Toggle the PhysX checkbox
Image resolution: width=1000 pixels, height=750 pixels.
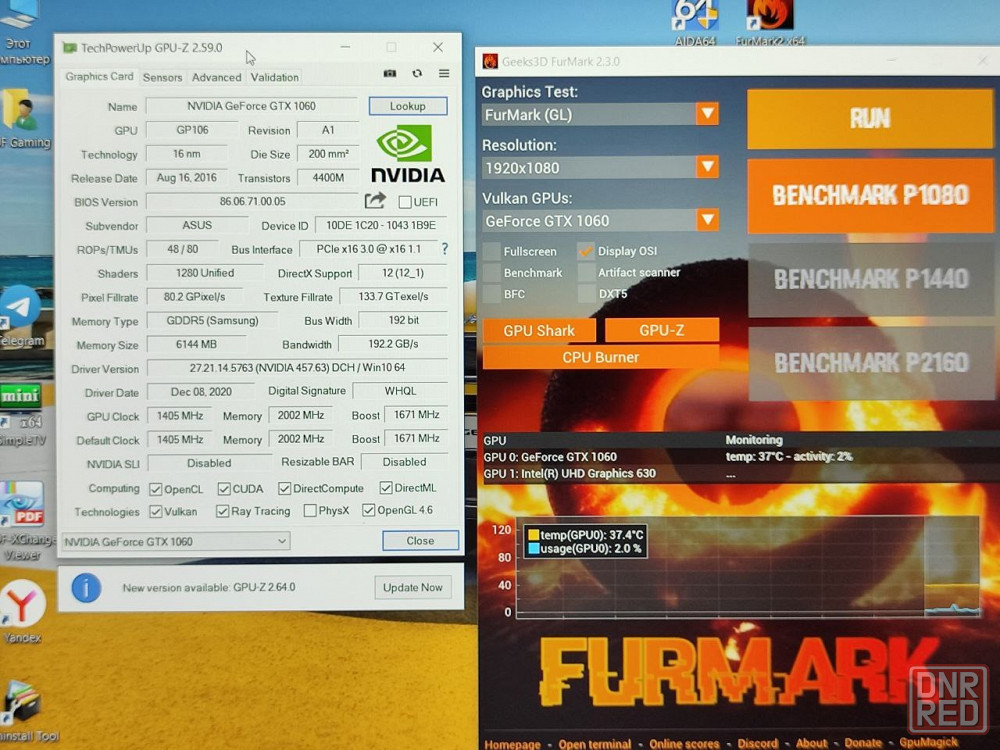tap(310, 510)
